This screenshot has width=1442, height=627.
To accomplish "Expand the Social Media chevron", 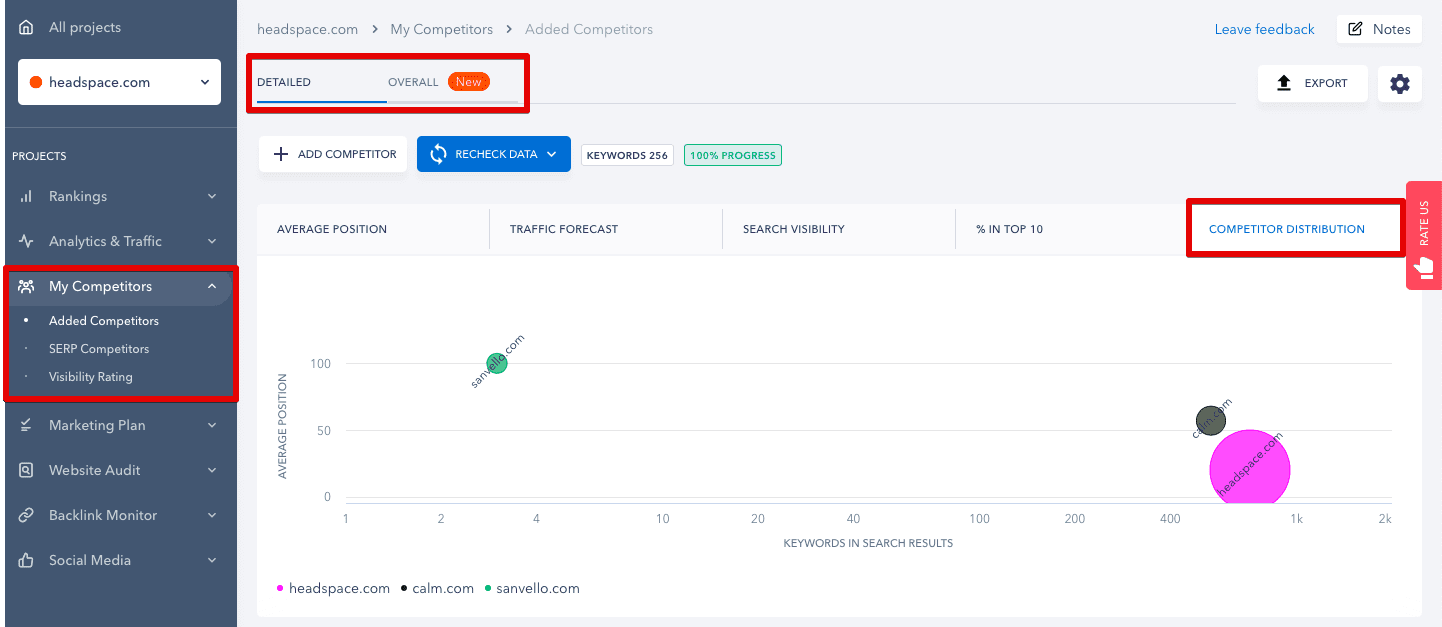I will tap(212, 560).
